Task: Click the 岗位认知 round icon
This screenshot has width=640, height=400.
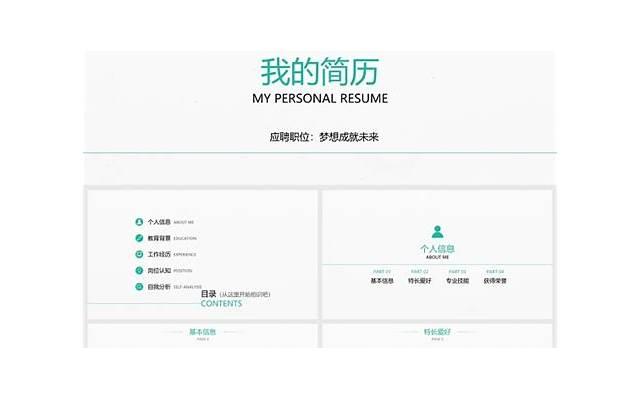Action: (139, 270)
